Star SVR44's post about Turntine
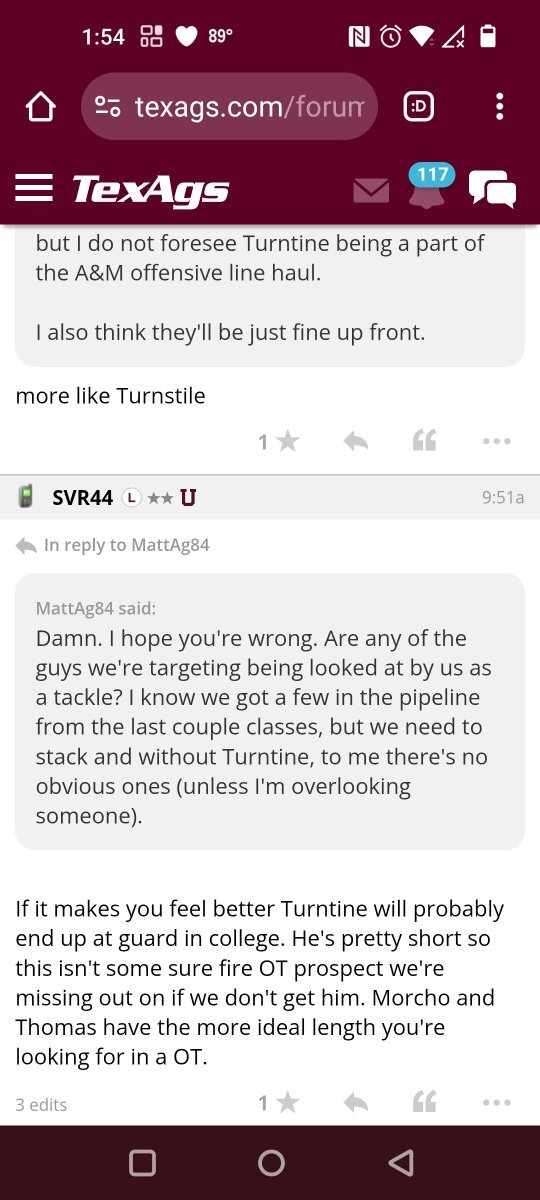The width and height of the screenshot is (540, 1200). (279, 1103)
